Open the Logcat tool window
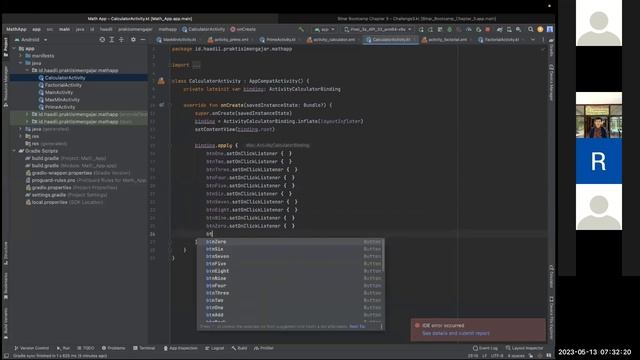640x360 pixels. (x=215, y=348)
